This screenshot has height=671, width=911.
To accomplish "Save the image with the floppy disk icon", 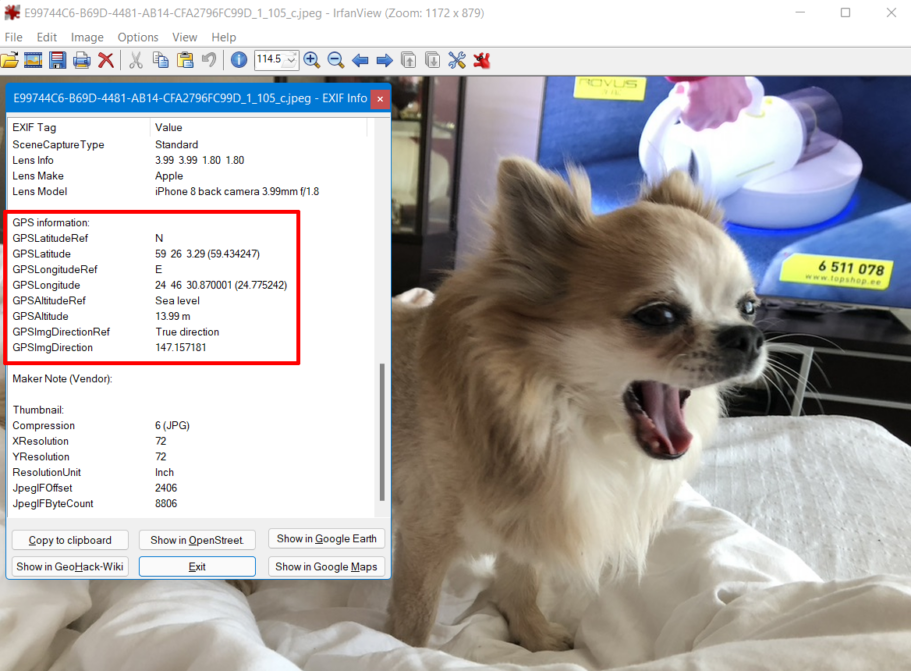I will coord(55,60).
